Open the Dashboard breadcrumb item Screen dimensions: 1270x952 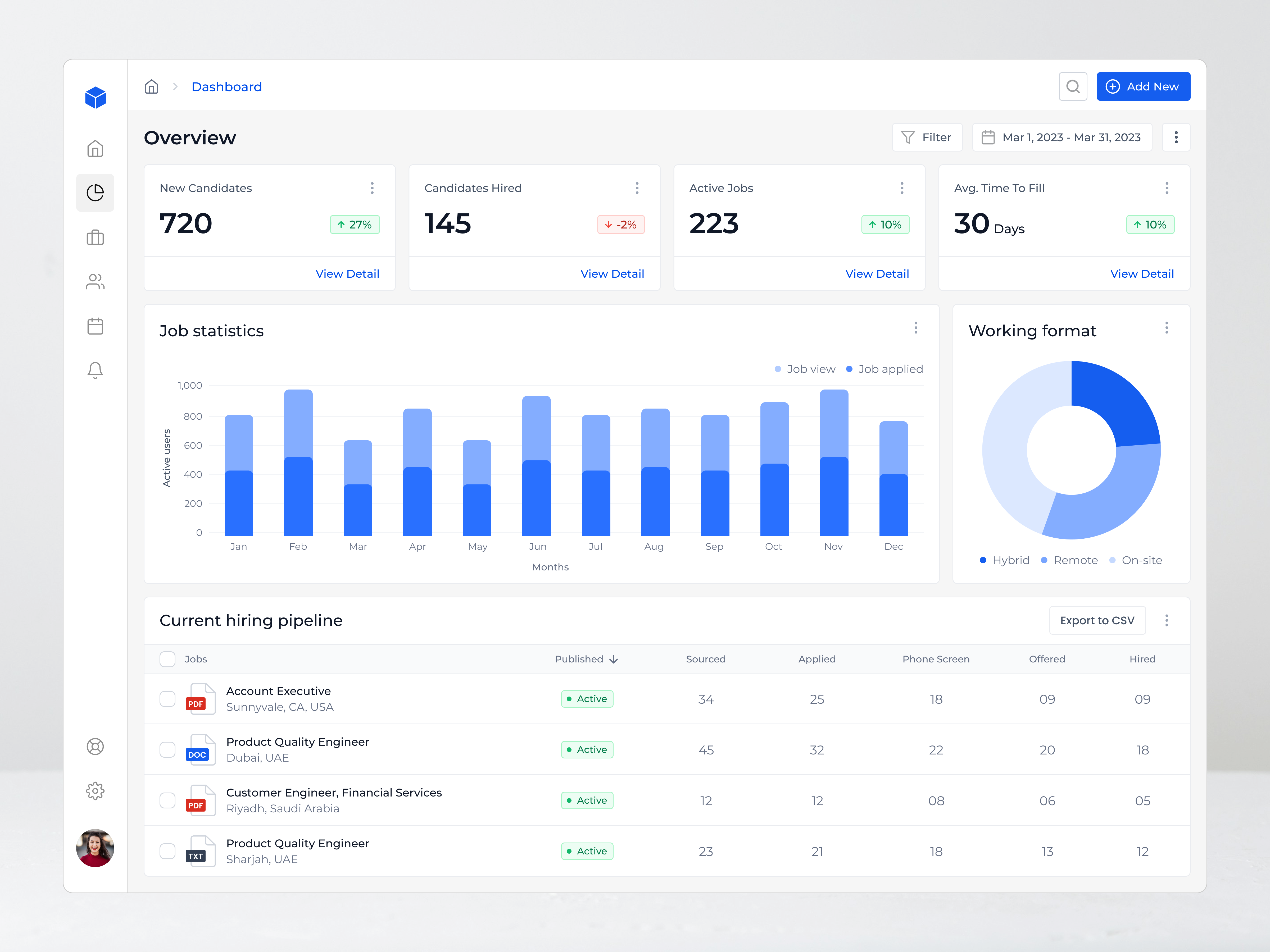(226, 87)
